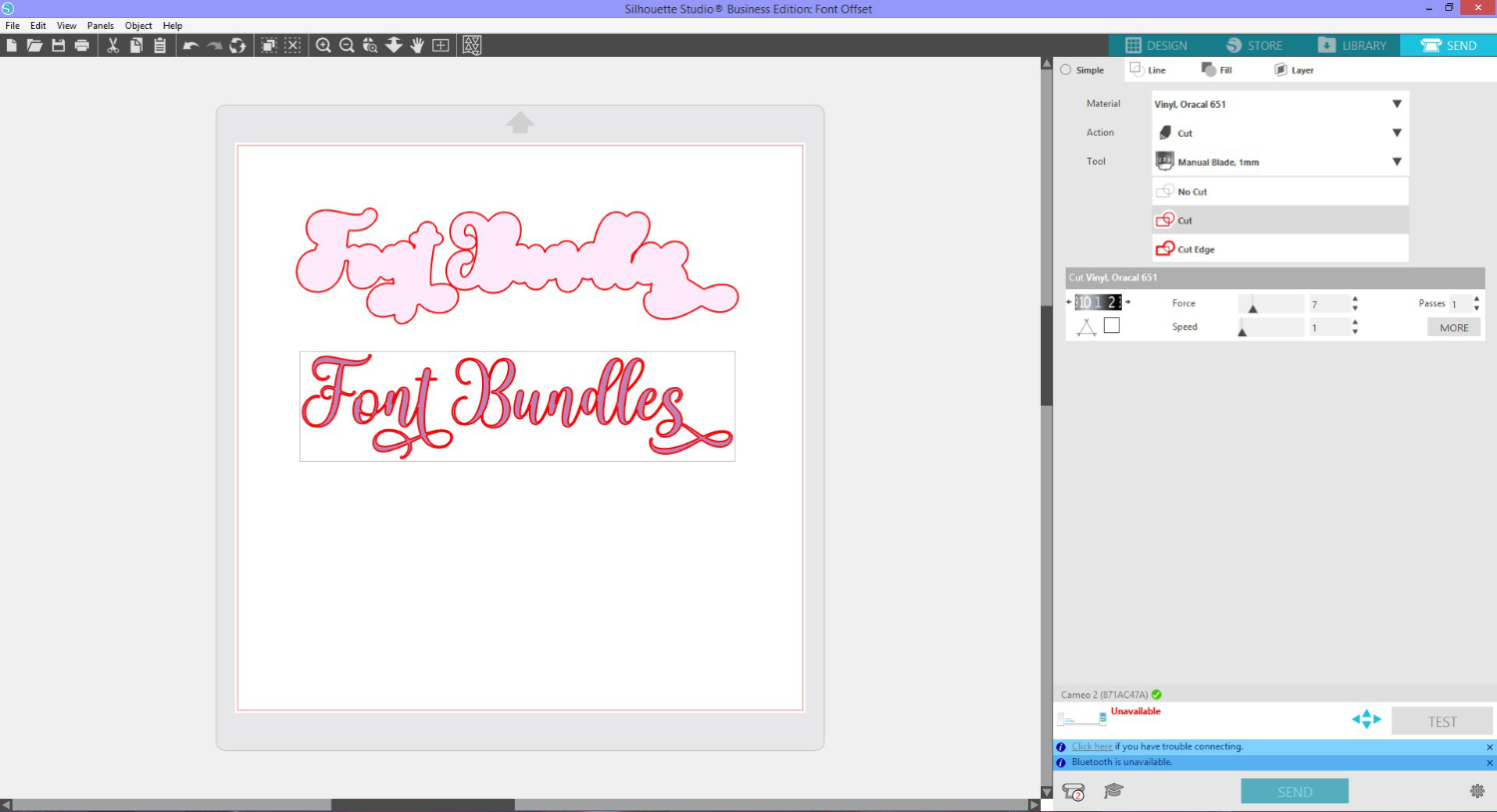The width and height of the screenshot is (1497, 812).
Task: Switch to the Layer cut mode tab
Action: [x=1294, y=70]
